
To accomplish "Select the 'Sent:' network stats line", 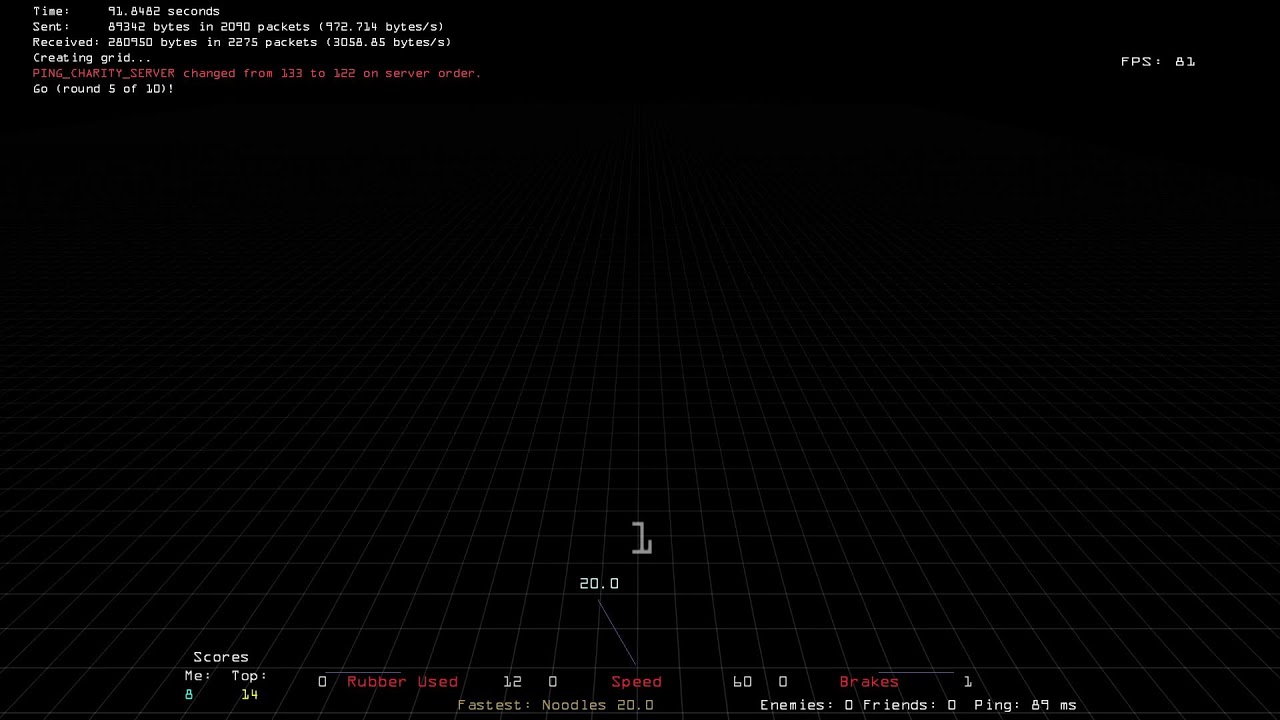I will click(x=238, y=27).
